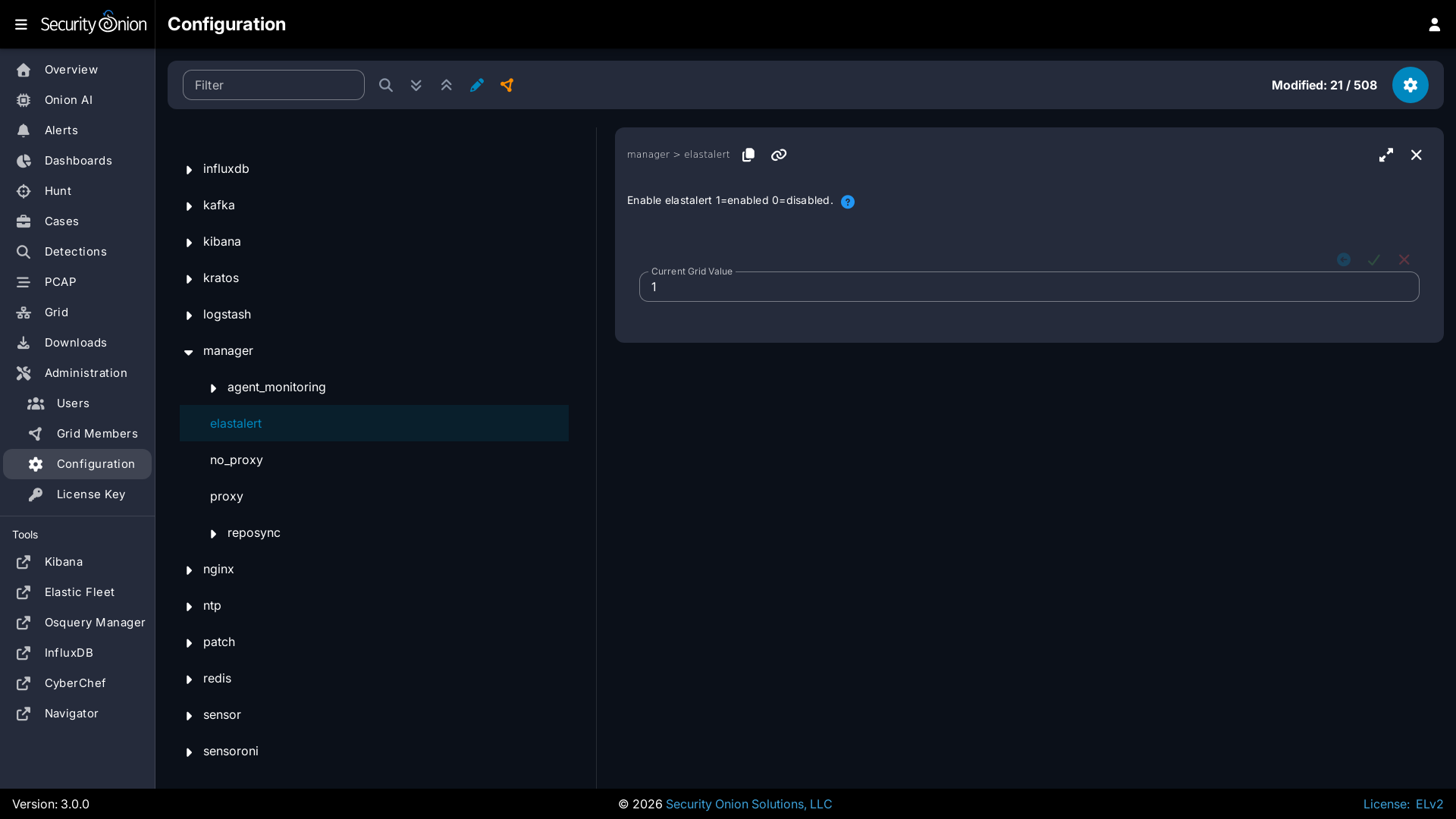Click the expand all settings icon
This screenshot has height=819, width=1456.
click(416, 85)
